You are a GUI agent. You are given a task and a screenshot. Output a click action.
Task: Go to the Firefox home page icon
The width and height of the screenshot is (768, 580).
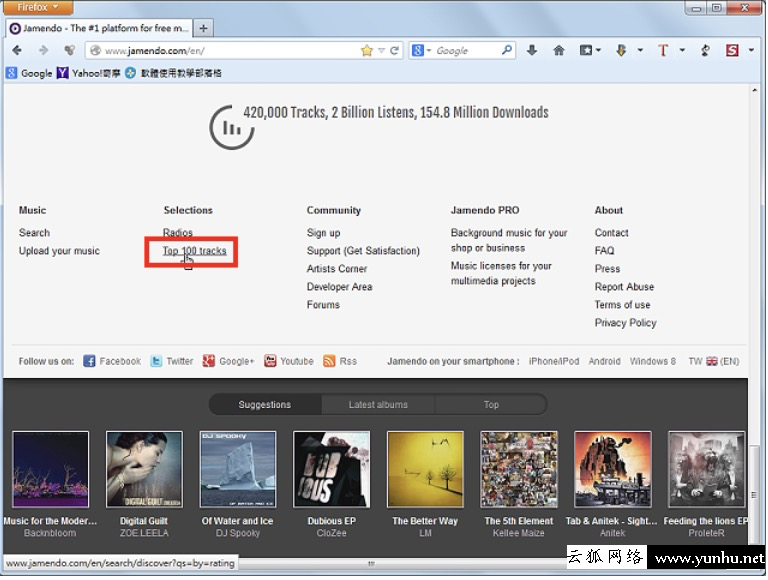(558, 50)
